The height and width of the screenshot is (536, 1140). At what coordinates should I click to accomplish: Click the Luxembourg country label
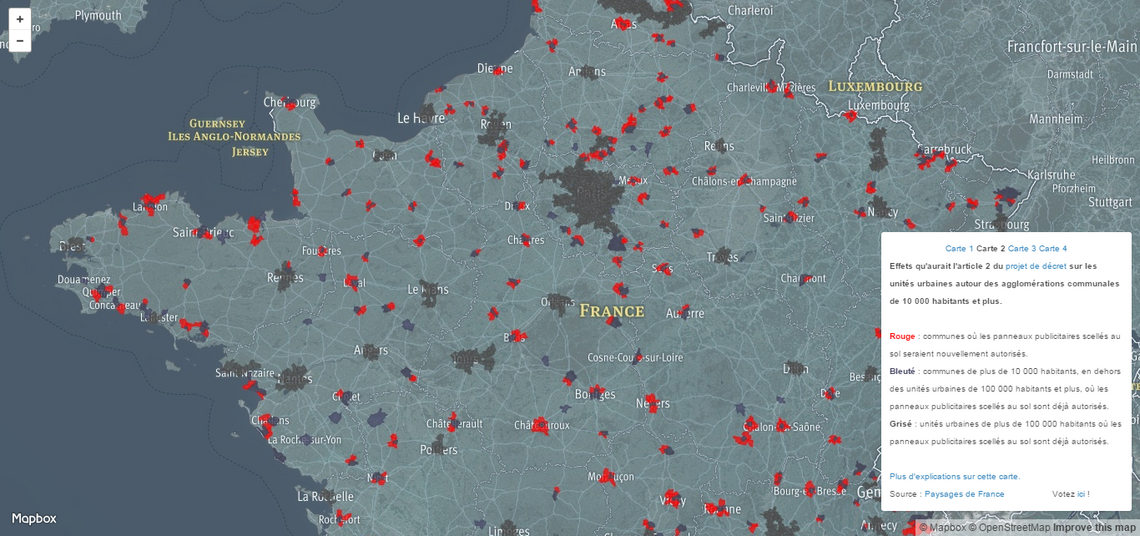click(x=875, y=87)
